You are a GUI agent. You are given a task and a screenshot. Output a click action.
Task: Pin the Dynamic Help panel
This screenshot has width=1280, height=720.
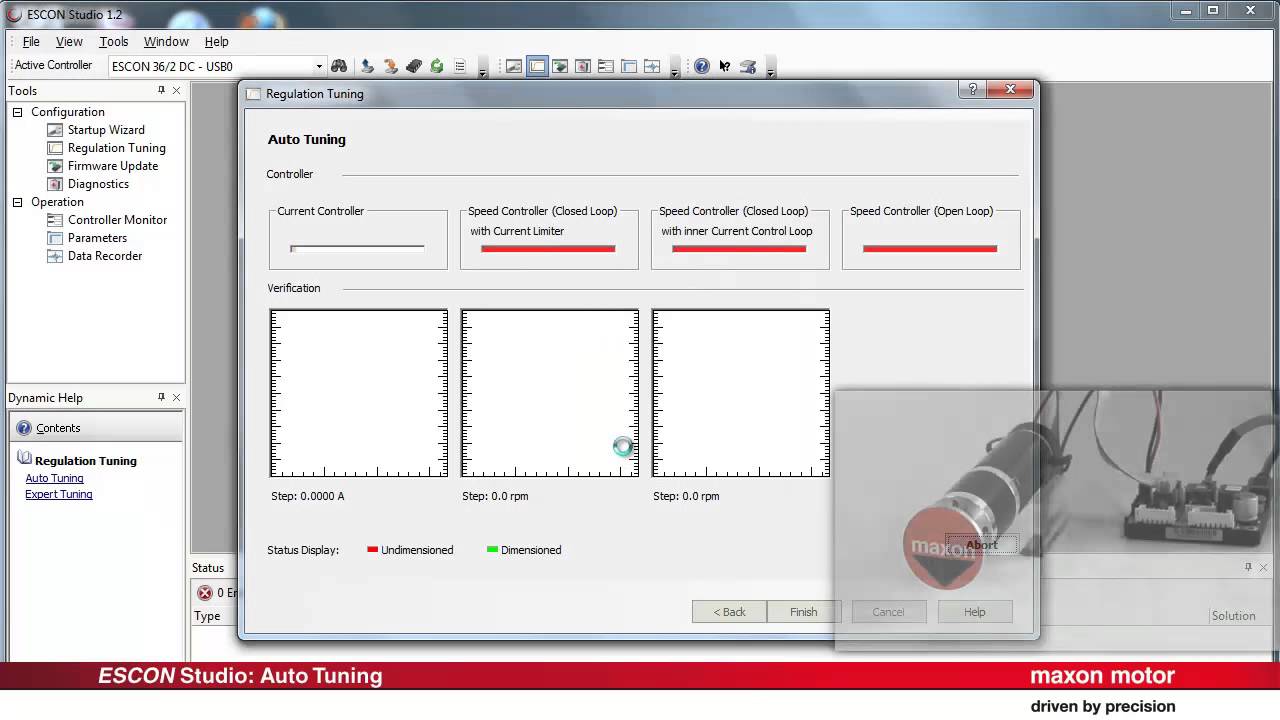point(161,397)
